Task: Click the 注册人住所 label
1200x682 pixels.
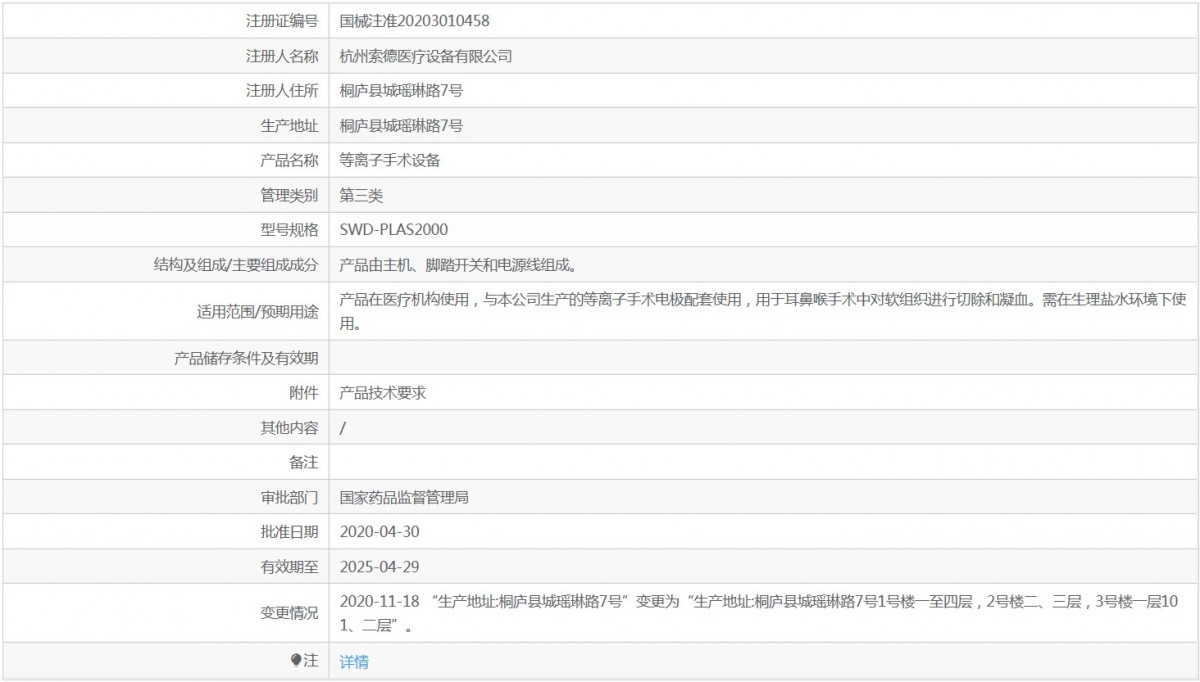Action: coord(282,91)
